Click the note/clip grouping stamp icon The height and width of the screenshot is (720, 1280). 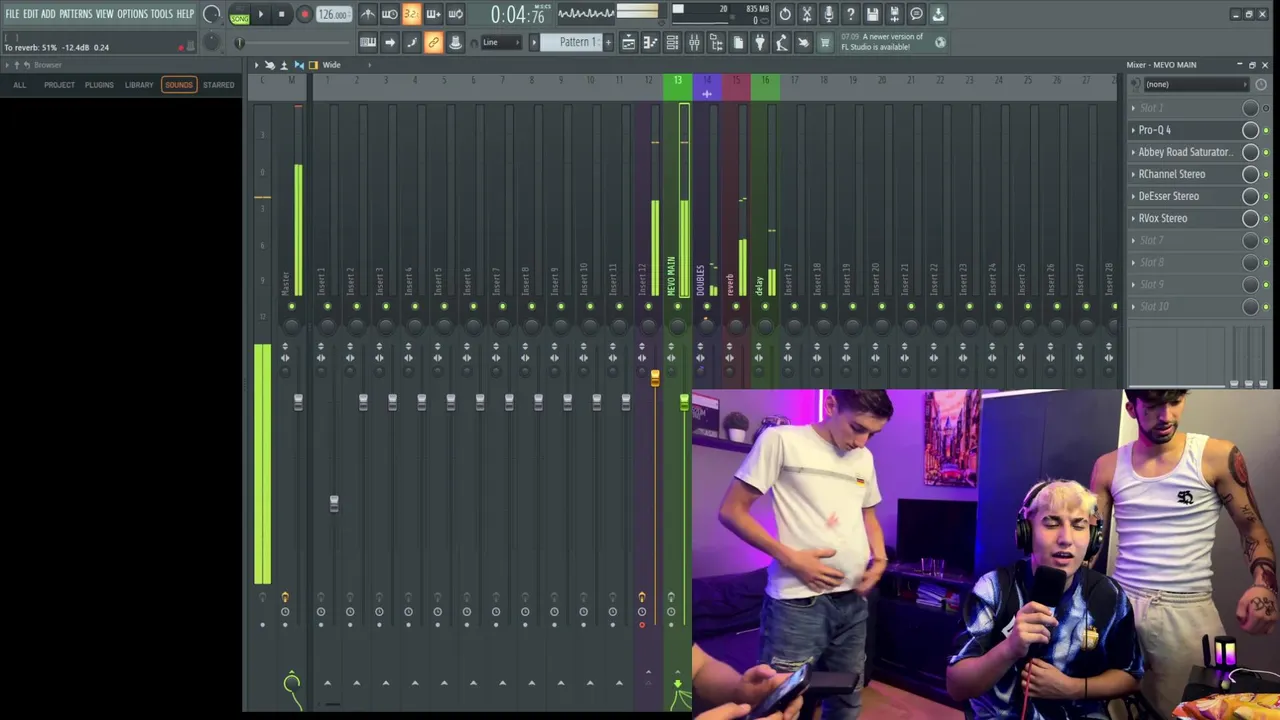[455, 42]
